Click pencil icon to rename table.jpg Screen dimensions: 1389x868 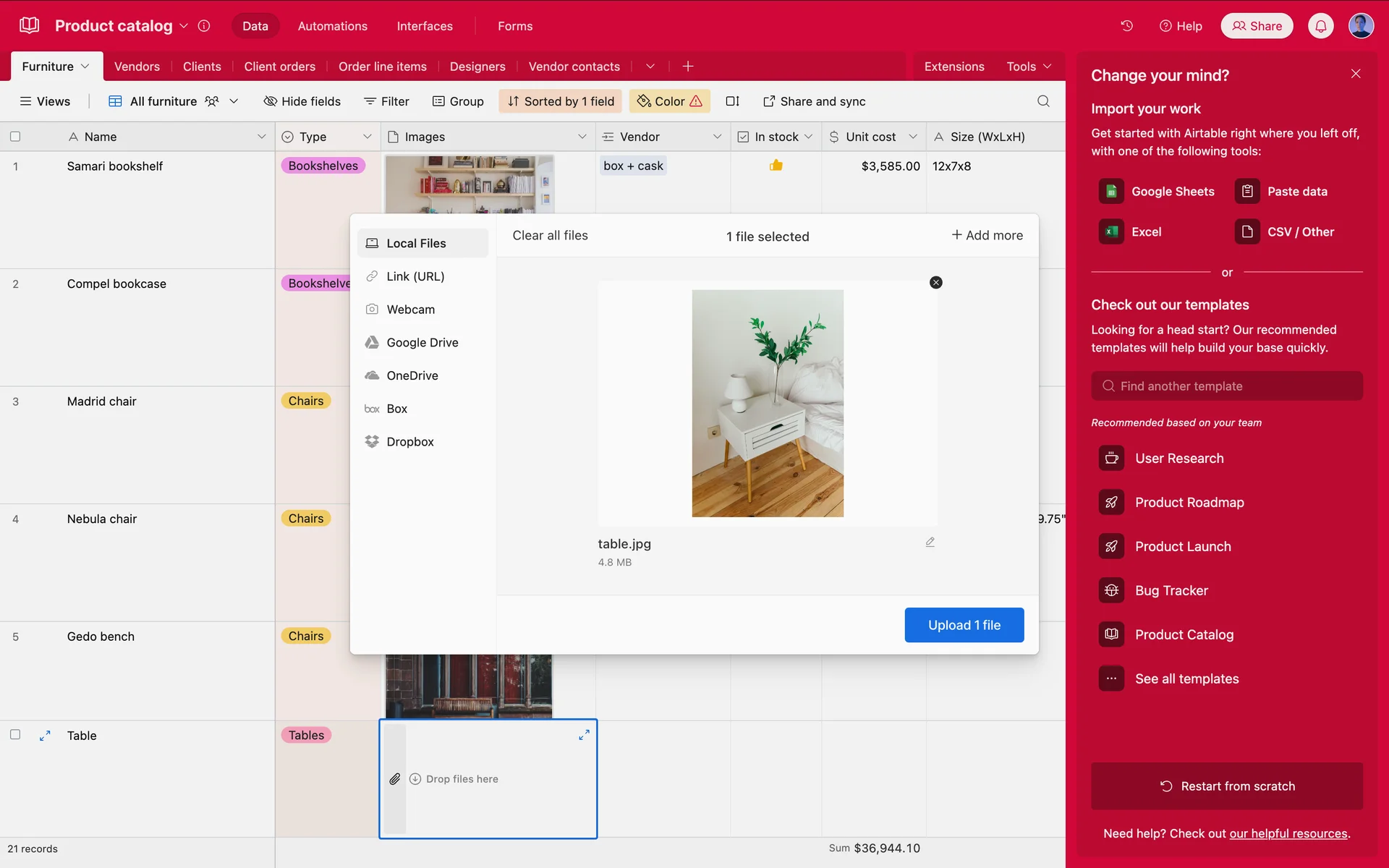pos(930,542)
